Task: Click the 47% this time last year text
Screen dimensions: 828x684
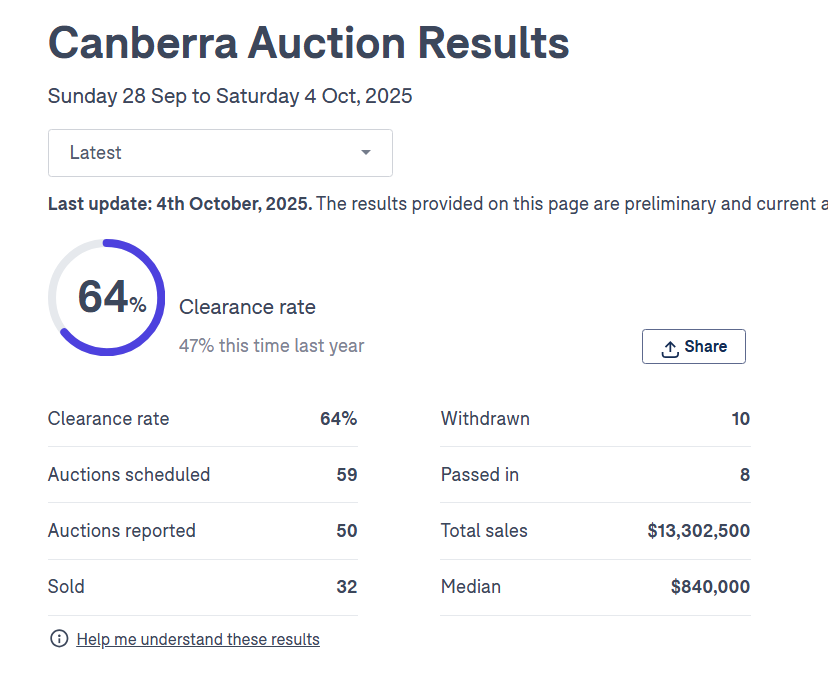Action: tap(271, 346)
